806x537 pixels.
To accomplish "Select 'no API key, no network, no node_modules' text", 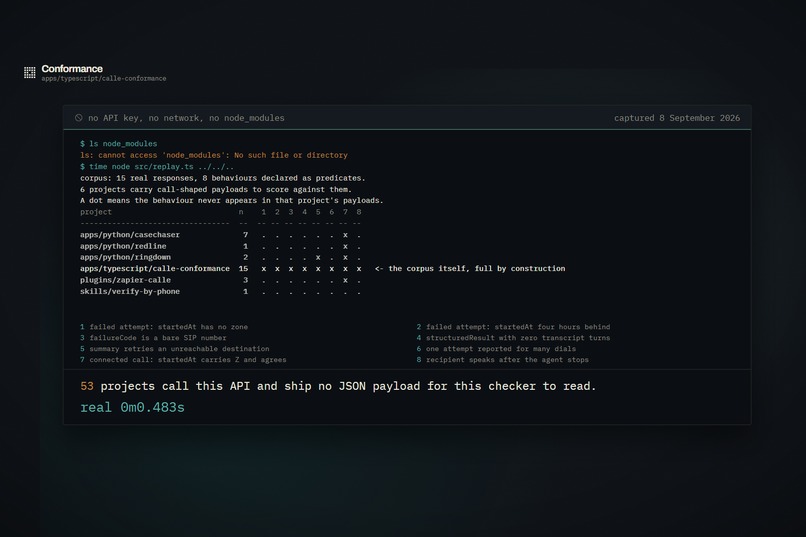I will (x=186, y=118).
